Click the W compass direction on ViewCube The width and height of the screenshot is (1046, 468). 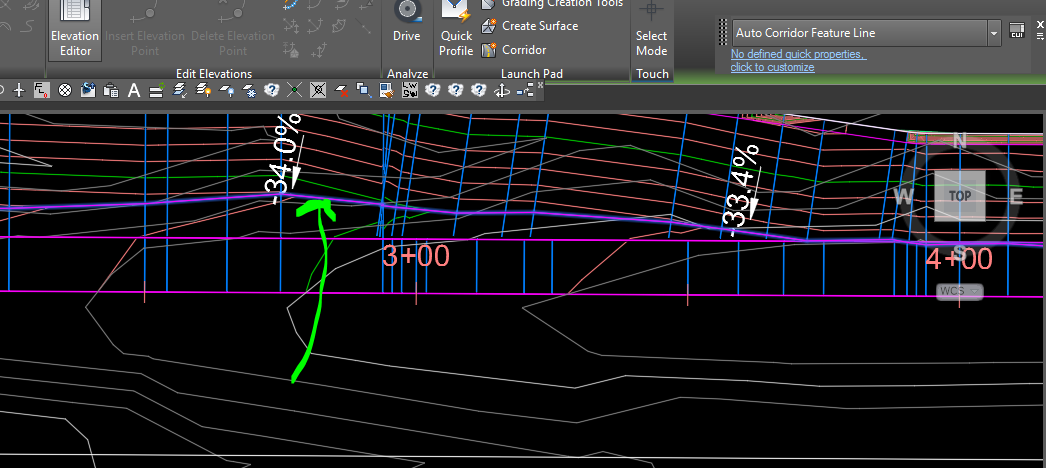[x=903, y=196]
